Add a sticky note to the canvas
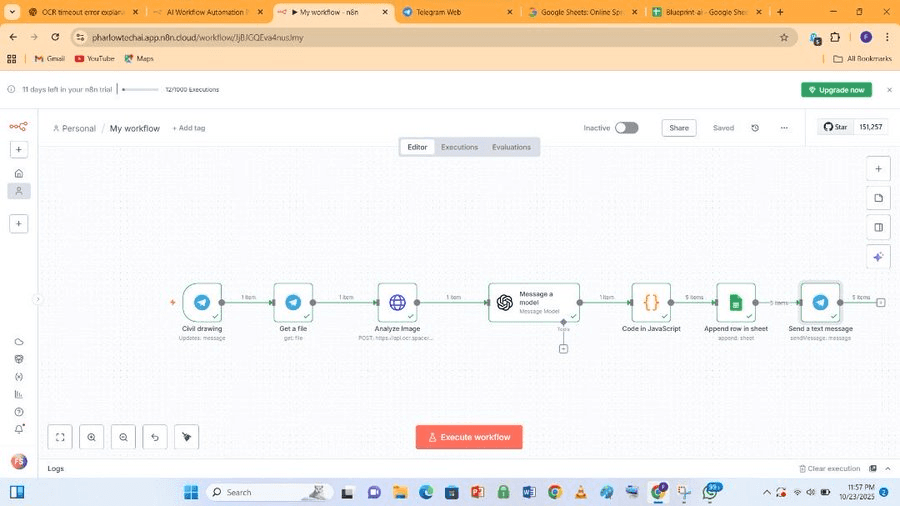This screenshot has height=506, width=900. [878, 198]
